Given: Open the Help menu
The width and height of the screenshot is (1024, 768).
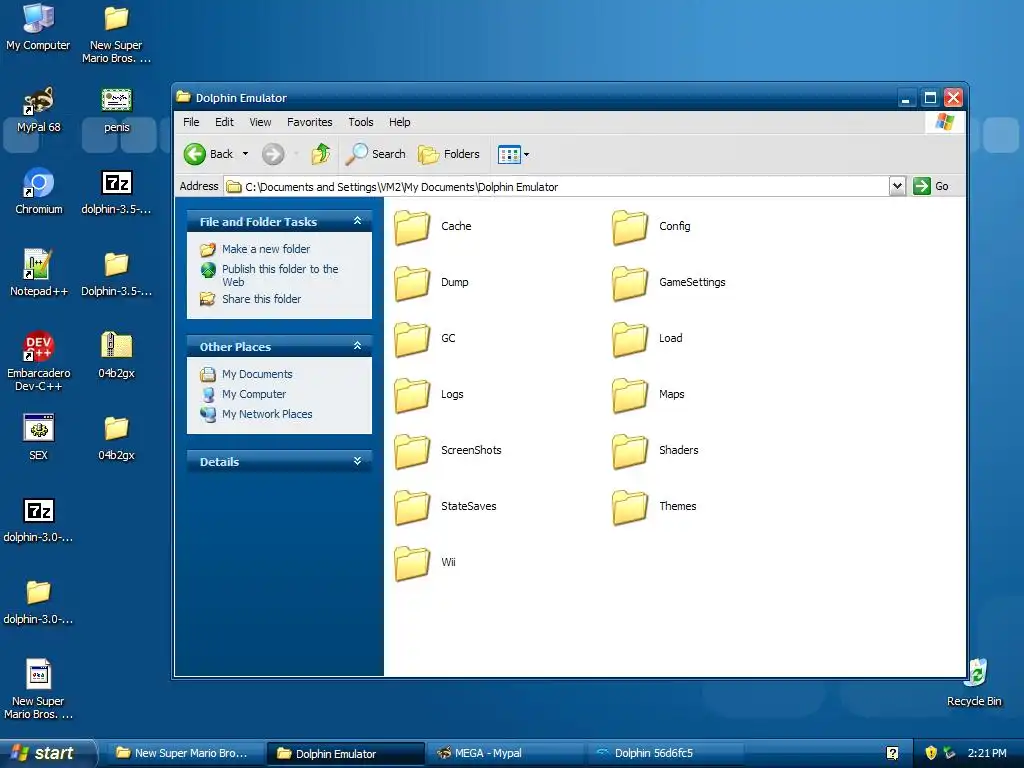Looking at the screenshot, I should (400, 122).
